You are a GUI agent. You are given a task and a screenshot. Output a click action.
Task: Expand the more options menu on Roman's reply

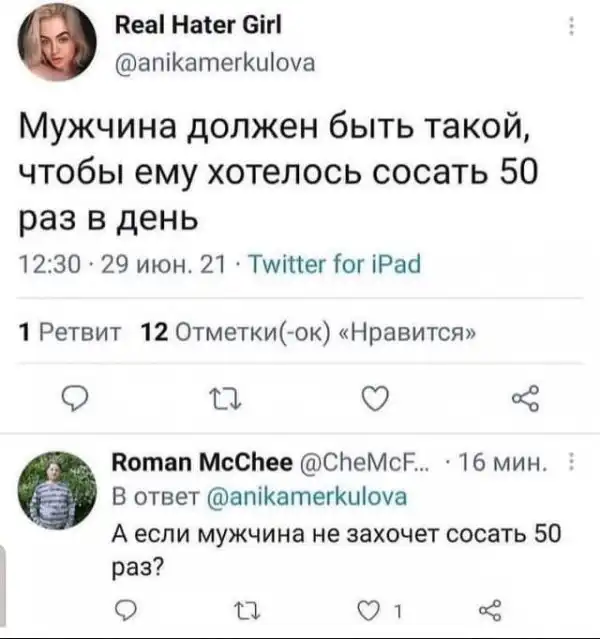570,463
